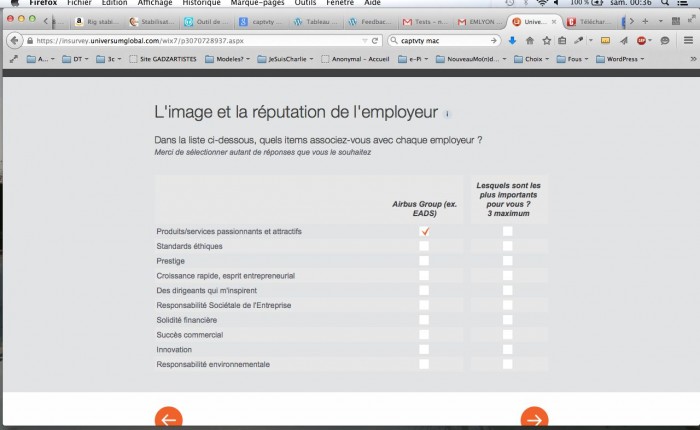The height and width of the screenshot is (430, 700).
Task: Open the Outils menu
Action: pos(305,3)
